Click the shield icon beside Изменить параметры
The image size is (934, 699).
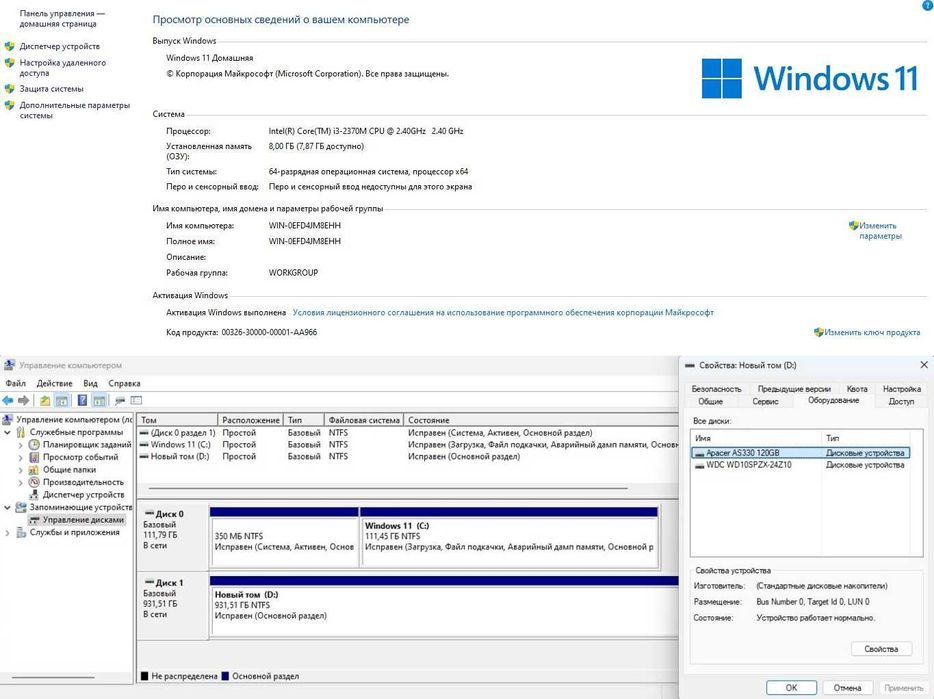coord(854,225)
